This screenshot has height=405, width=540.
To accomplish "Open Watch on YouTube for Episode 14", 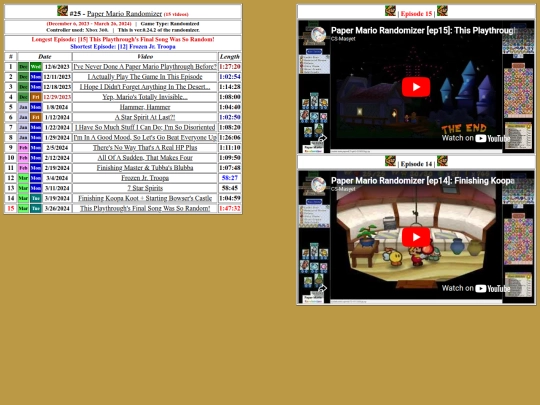I will [476, 288].
